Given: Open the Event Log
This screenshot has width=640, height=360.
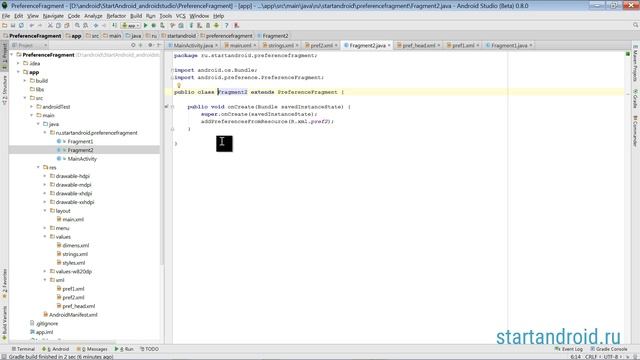Looking at the screenshot, I should pos(569,349).
